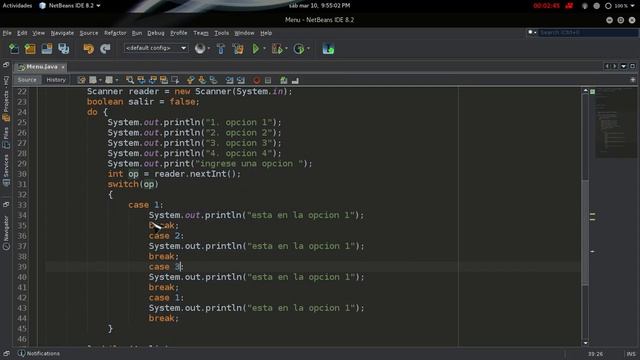Viewport: 640px width, 360px height.
Task: Click the Build Project hammer icon
Action: (x=221, y=49)
